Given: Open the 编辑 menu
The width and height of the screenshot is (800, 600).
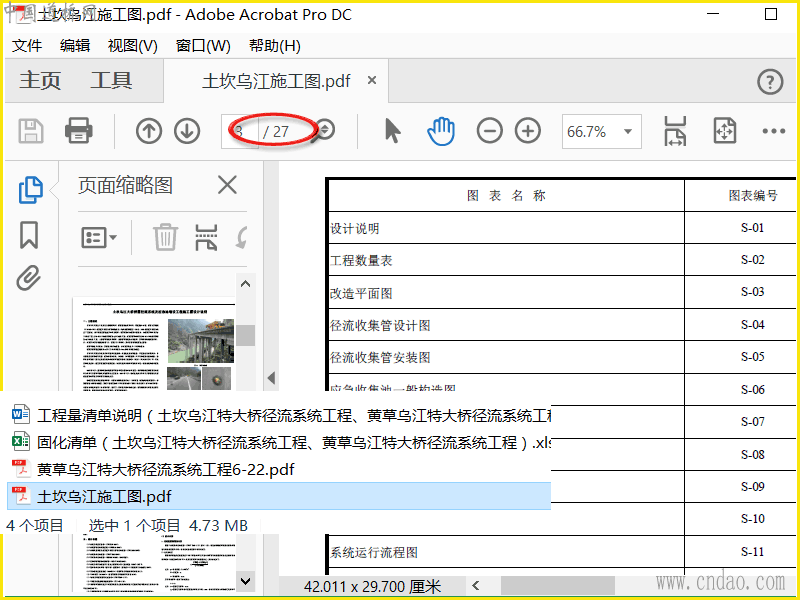Looking at the screenshot, I should (75, 46).
